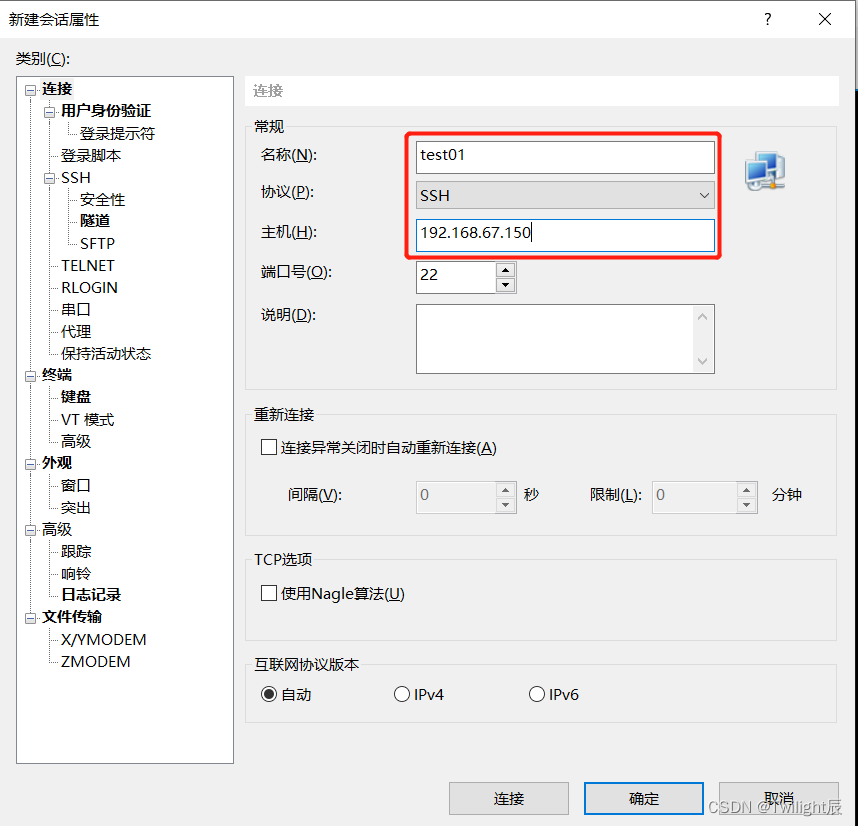This screenshot has height=826, width=858.
Task: Collapse the 文件传输 tree node
Action: [x=31, y=618]
